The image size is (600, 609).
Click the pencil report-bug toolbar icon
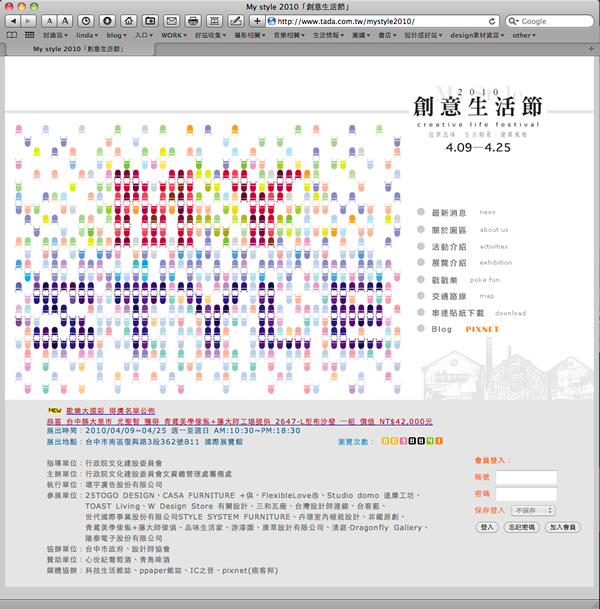(x=235, y=21)
